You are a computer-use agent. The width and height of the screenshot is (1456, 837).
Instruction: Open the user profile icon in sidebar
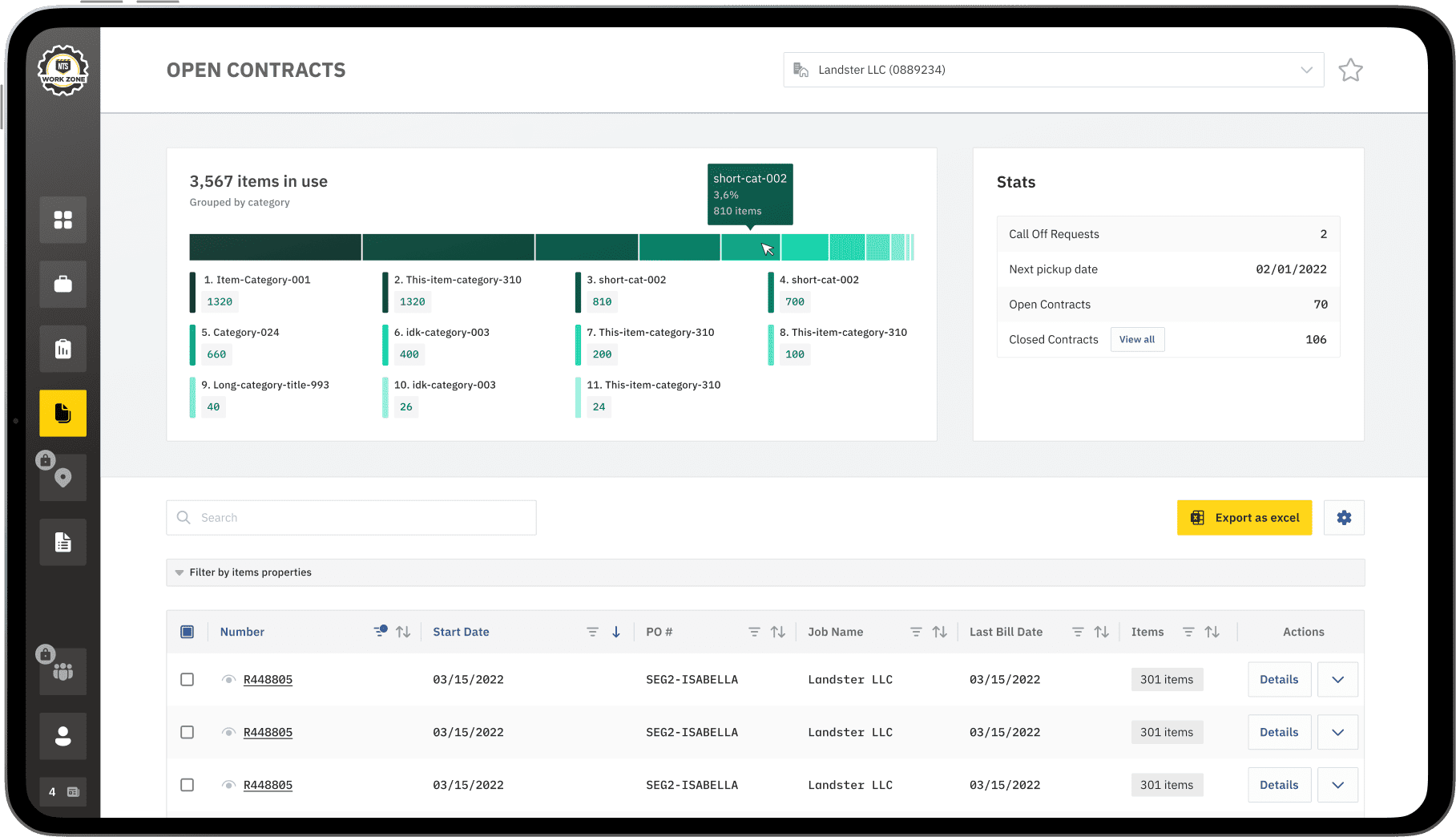point(63,736)
